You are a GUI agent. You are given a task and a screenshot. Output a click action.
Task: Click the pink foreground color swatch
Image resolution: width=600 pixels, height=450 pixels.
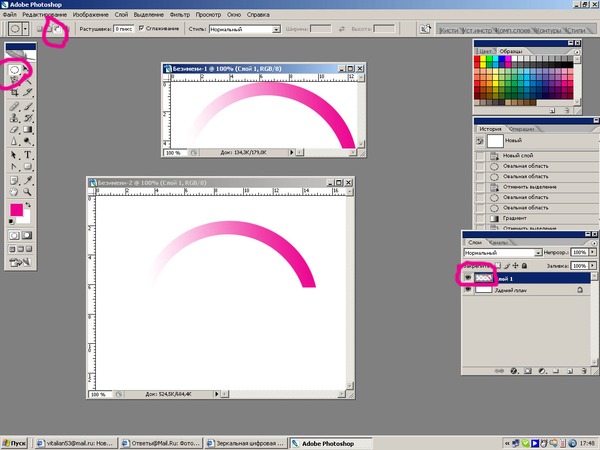coord(16,210)
